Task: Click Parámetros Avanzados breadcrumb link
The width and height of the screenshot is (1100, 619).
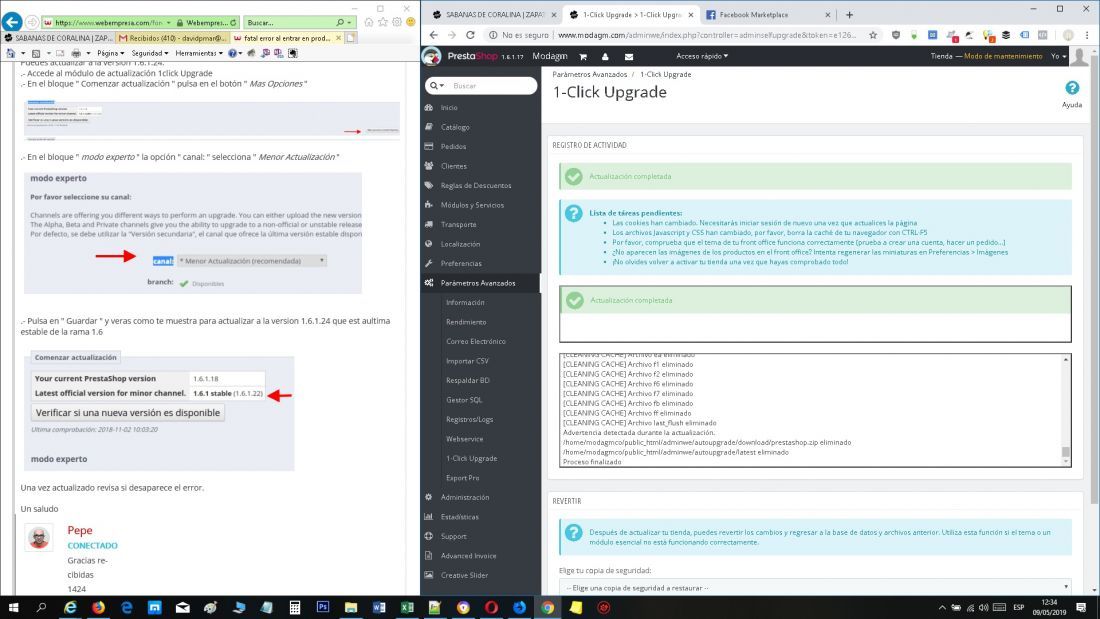Action: click(589, 74)
